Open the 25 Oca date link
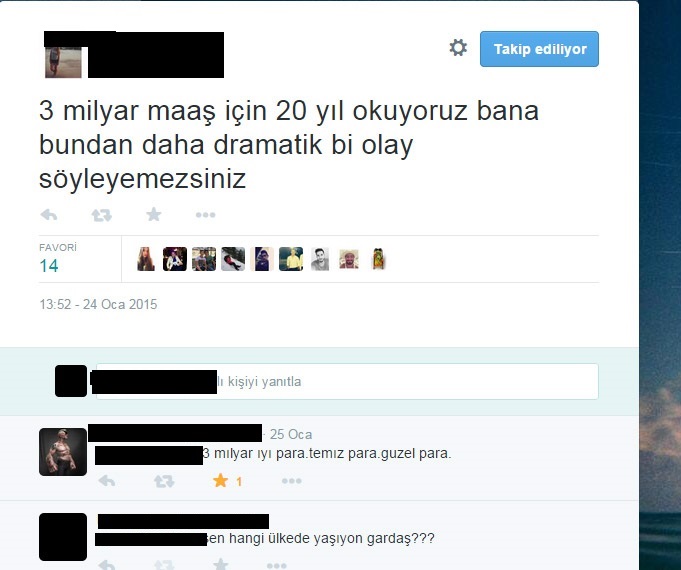Image resolution: width=681 pixels, height=570 pixels. (291, 434)
